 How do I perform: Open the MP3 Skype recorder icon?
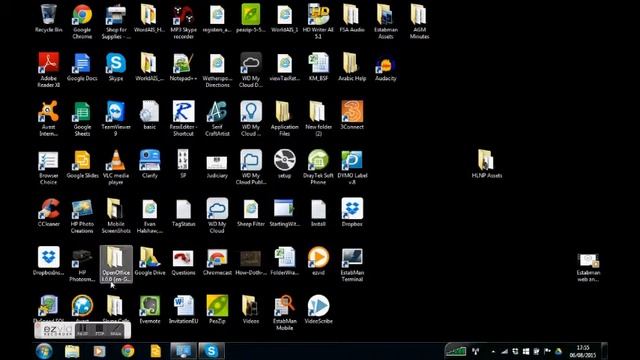click(183, 21)
